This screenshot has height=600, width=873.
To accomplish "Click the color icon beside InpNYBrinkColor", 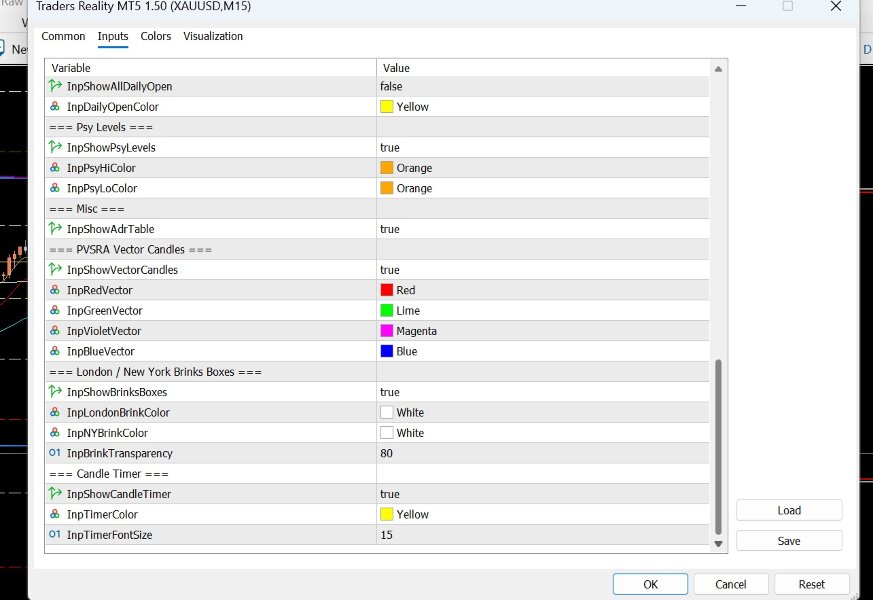I will (x=55, y=432).
